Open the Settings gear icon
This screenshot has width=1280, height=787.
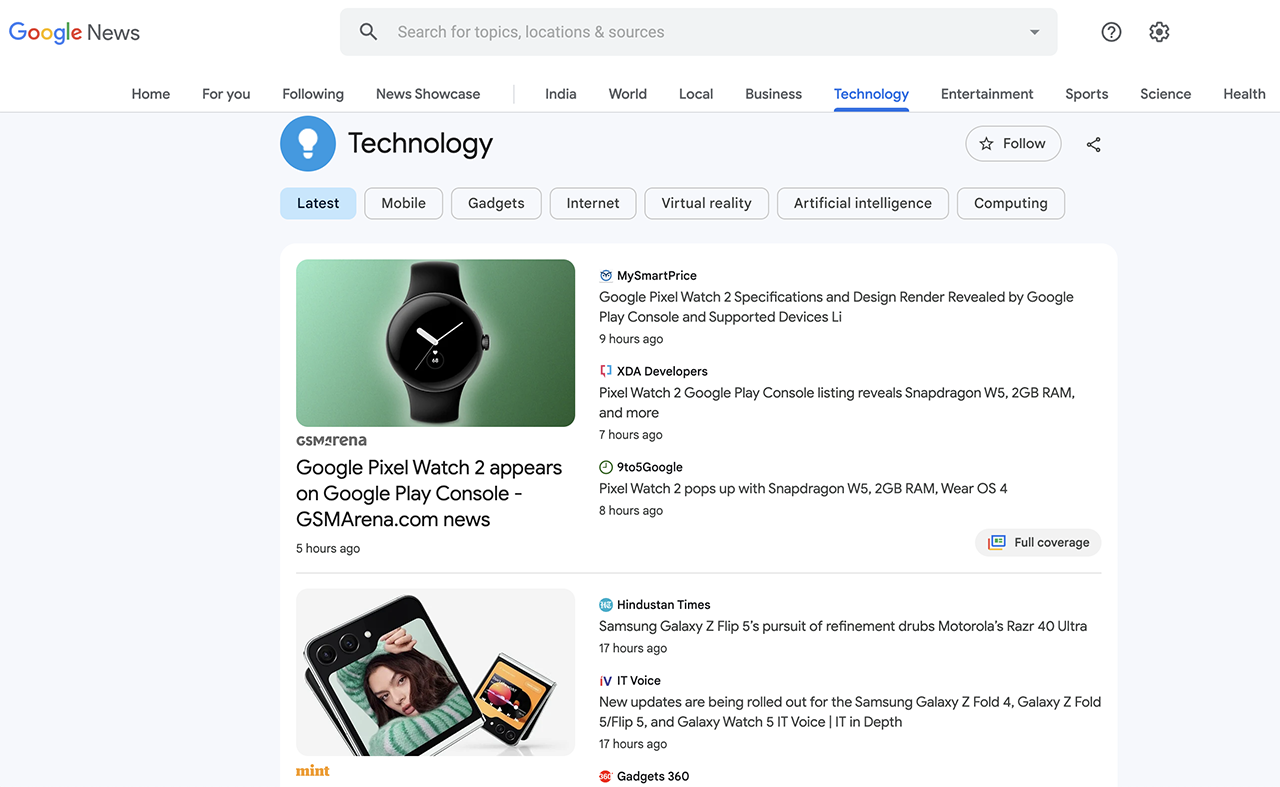pos(1159,32)
